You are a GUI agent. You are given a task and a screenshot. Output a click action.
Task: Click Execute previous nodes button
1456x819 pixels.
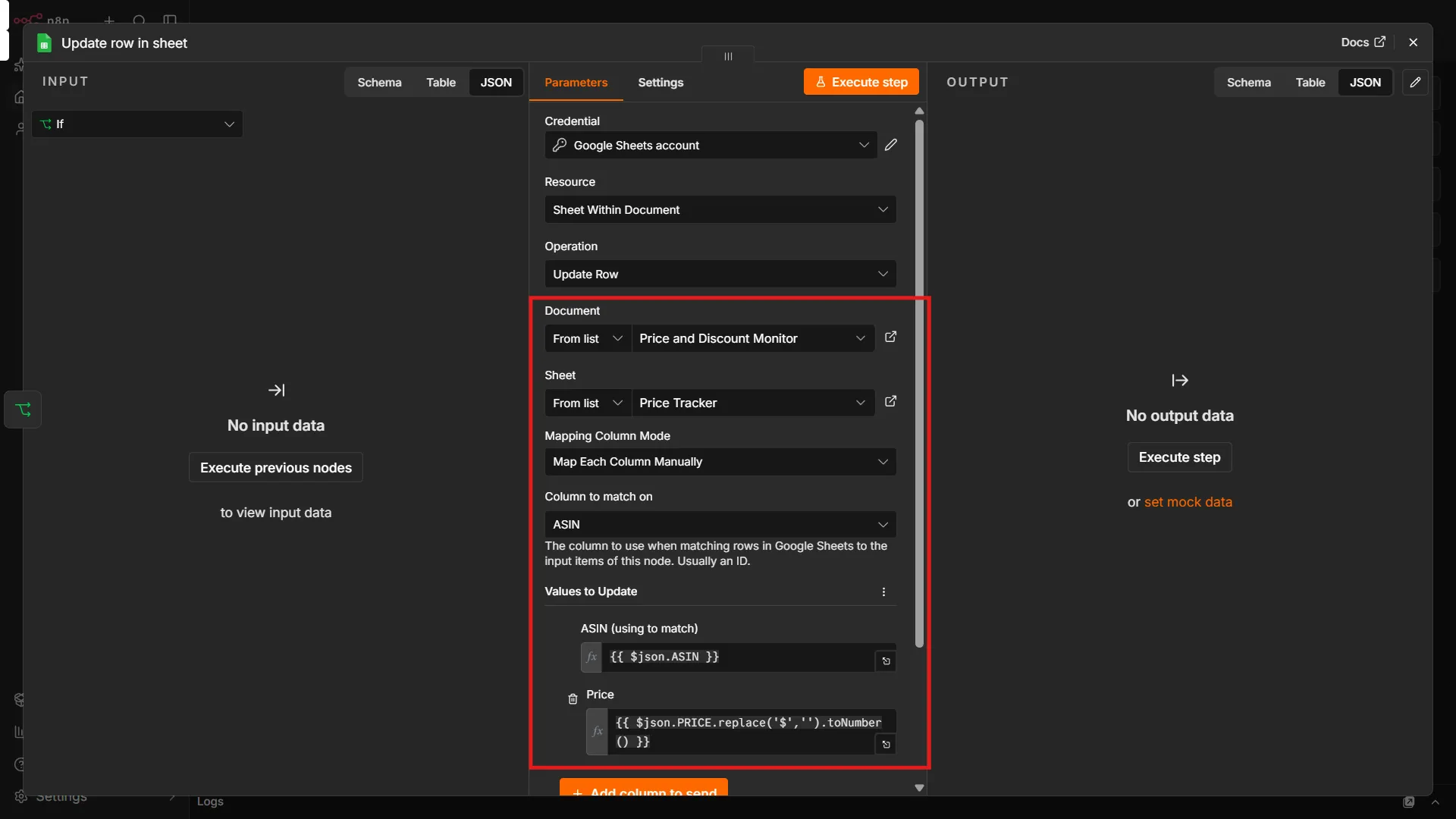coord(276,468)
